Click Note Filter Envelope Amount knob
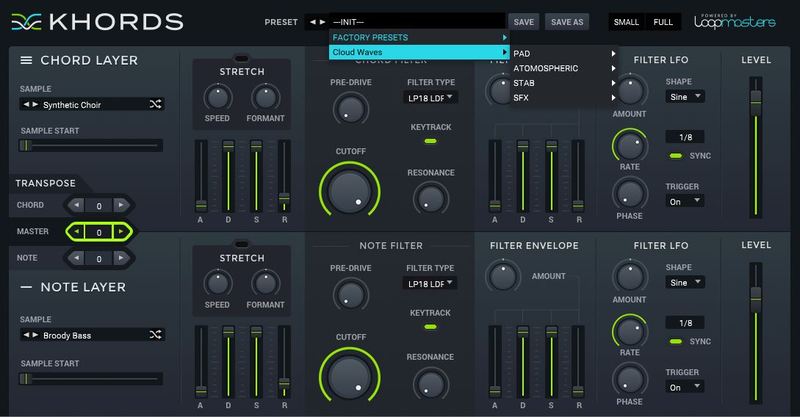The width and height of the screenshot is (800, 417). pos(503,276)
